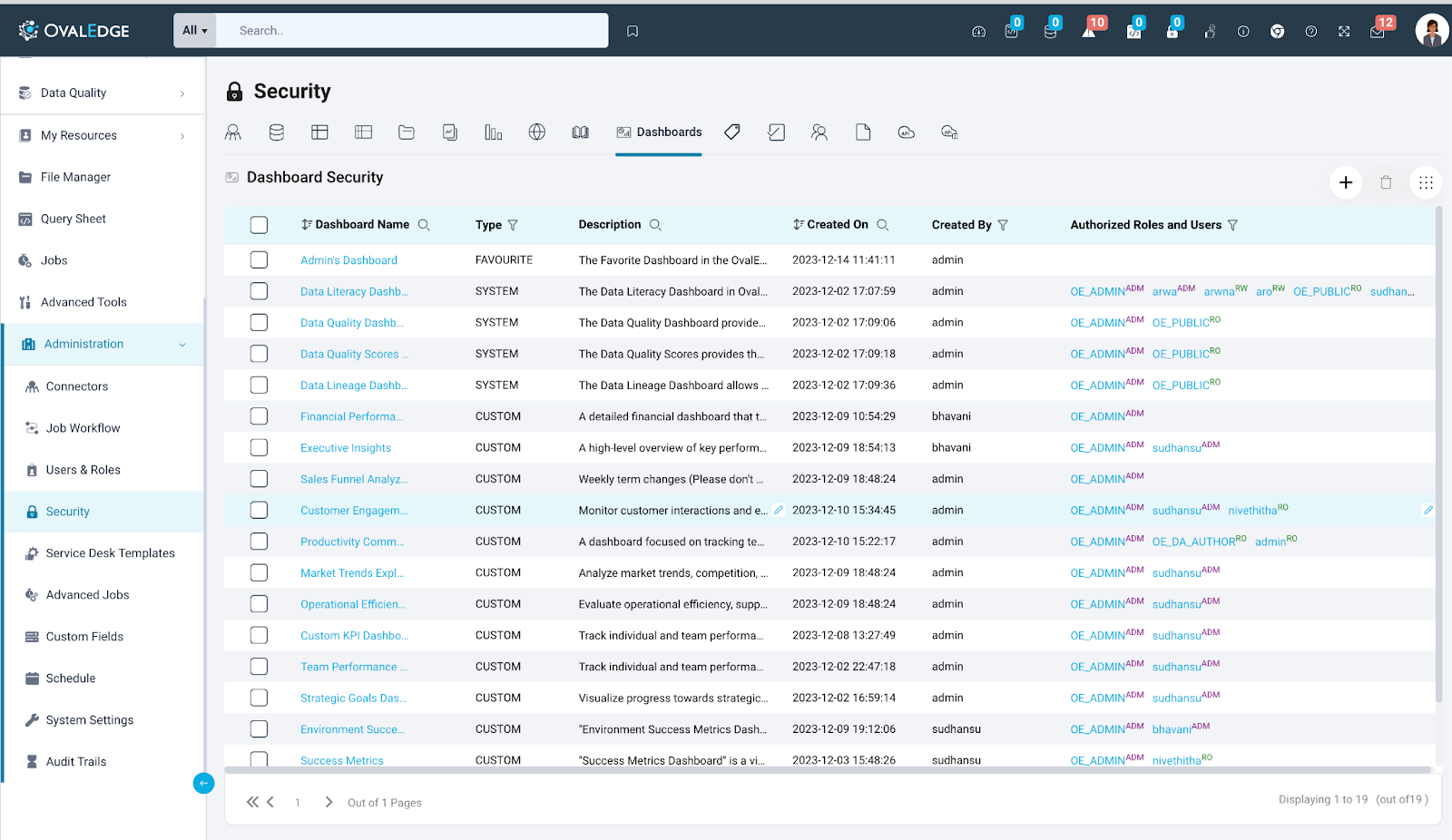Viewport: 1452px width, 840px height.
Task: Open the user profile avatar
Action: 1432,31
